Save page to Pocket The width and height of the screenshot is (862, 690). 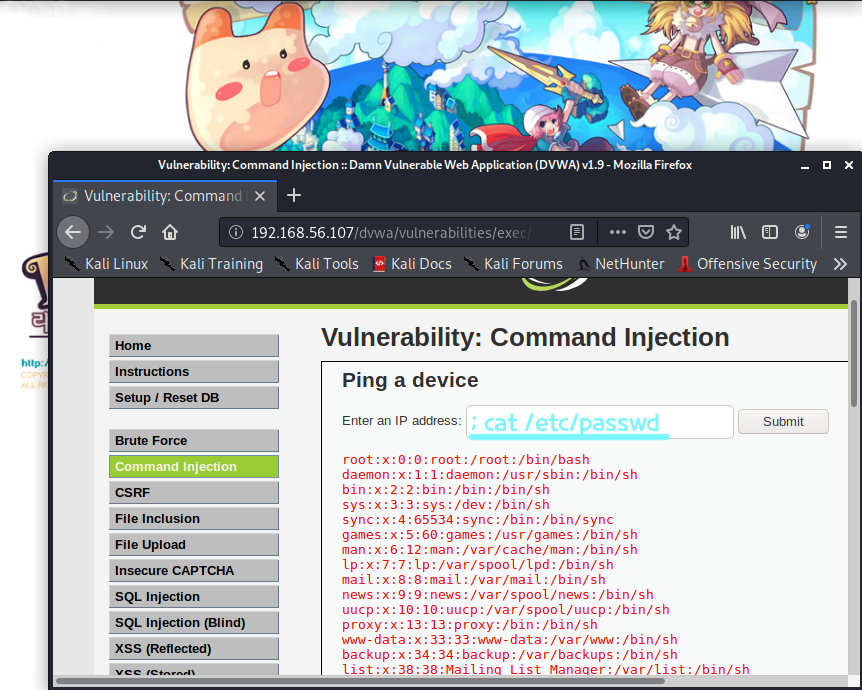645,232
